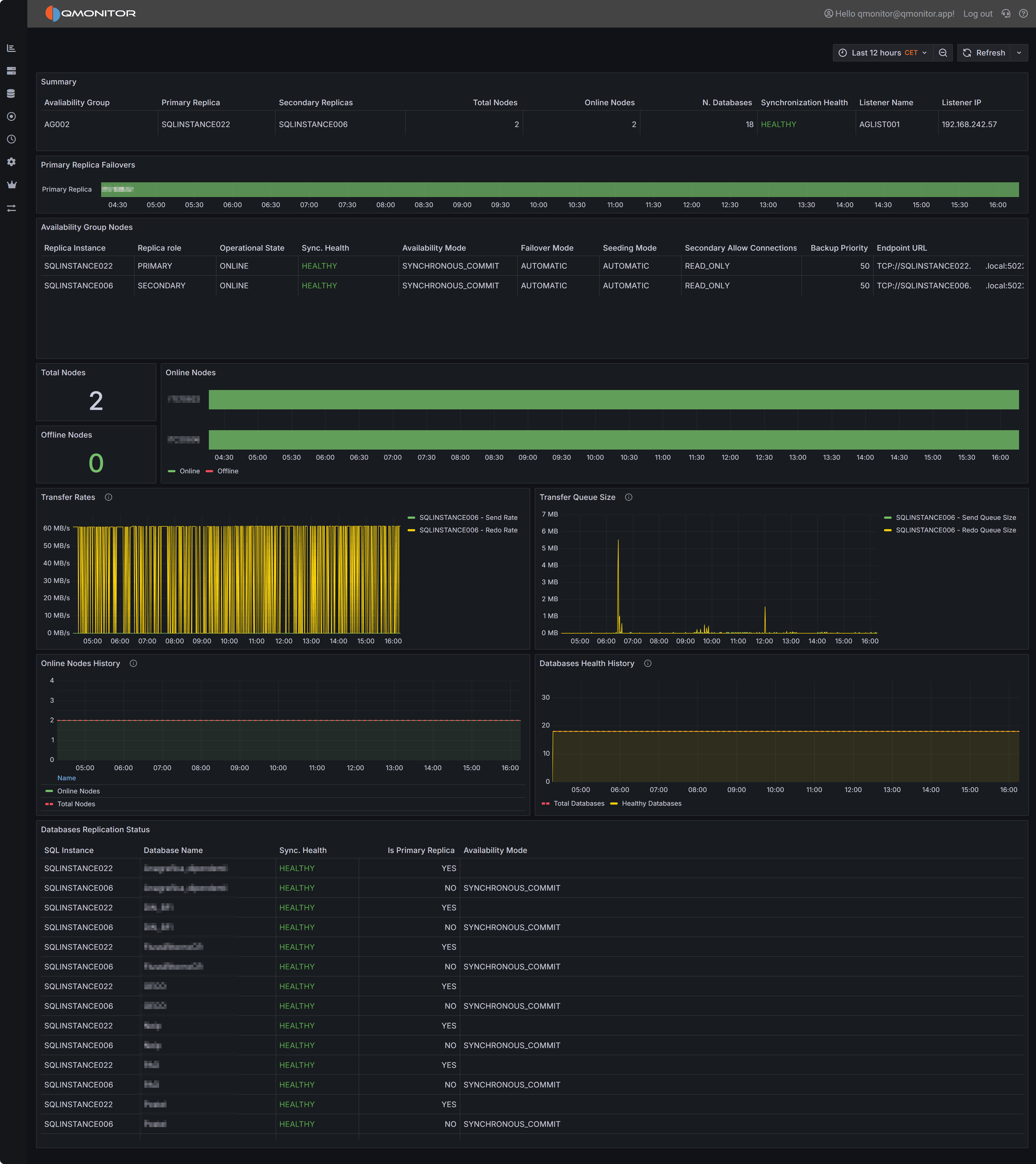Open support via the headset icon
1036x1164 pixels.
[1006, 13]
